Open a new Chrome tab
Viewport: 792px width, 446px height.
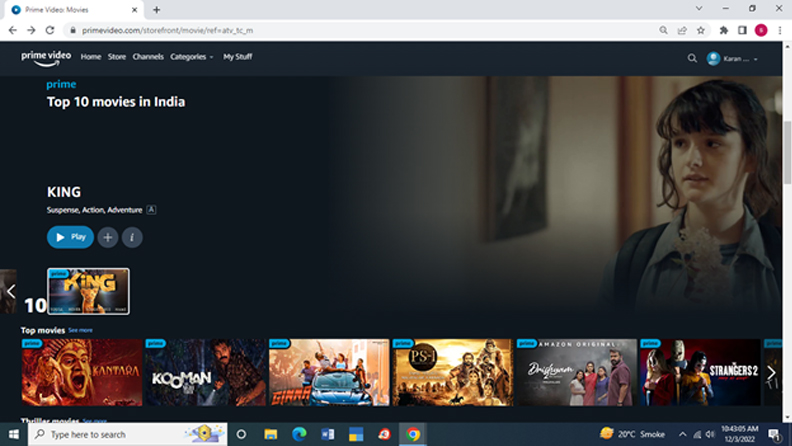[x=157, y=10]
